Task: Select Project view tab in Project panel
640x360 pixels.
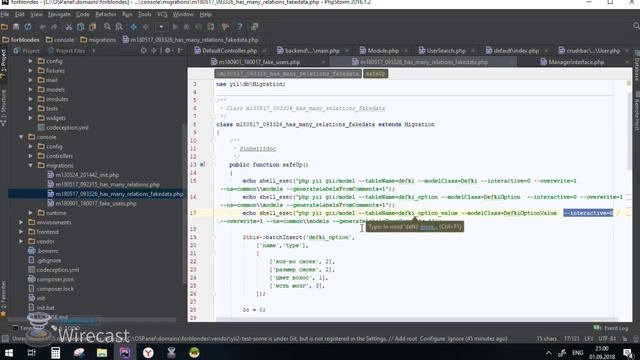Action: tap(27, 51)
